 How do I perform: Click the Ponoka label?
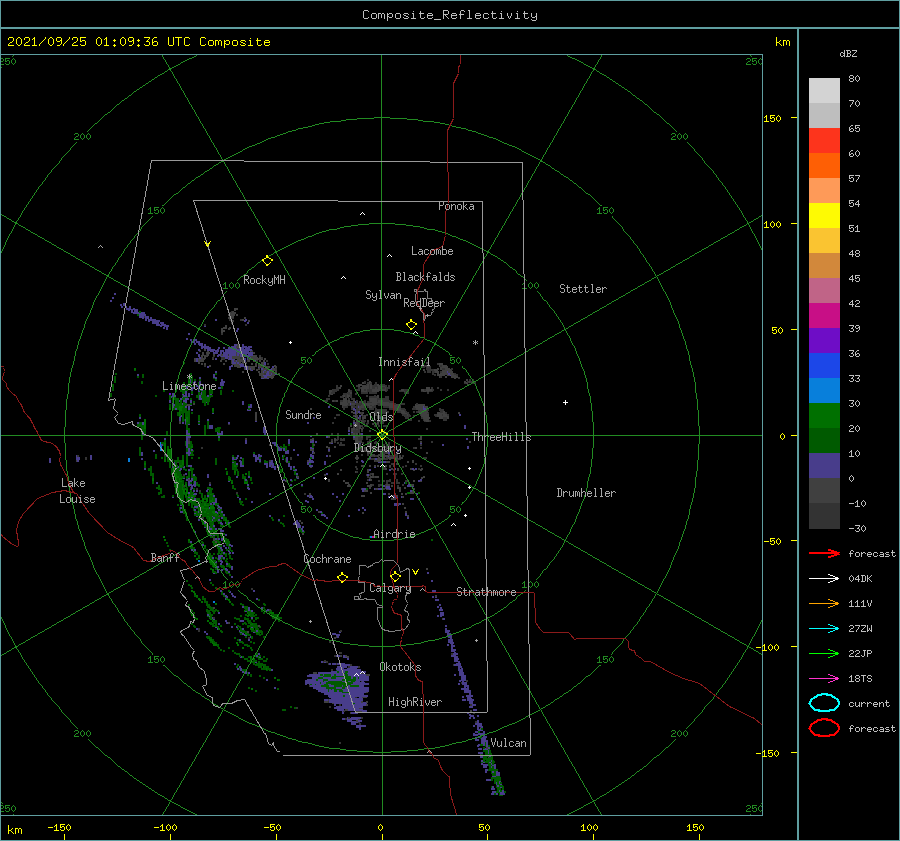click(456, 206)
